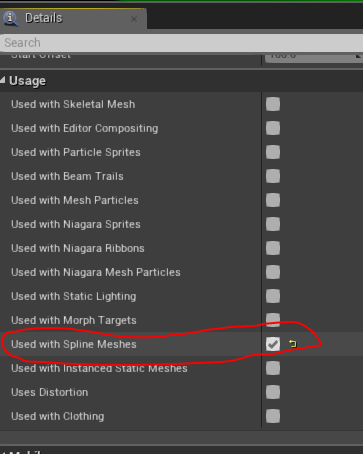Switch to the Details tab
363x454 pixels.
tap(73, 18)
